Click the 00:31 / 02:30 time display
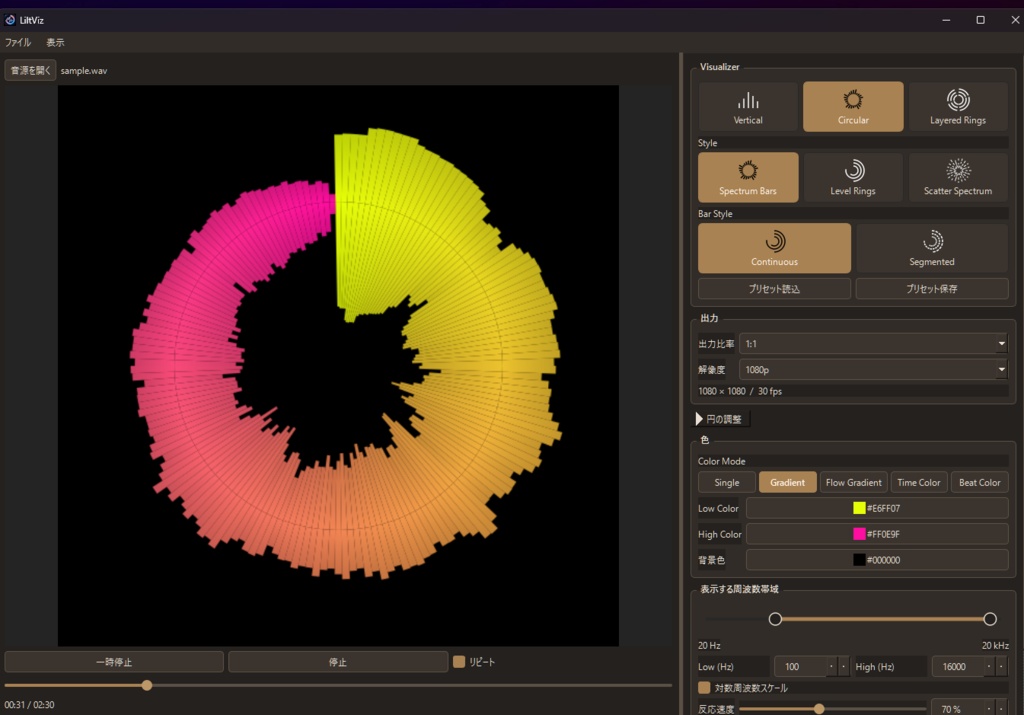 [29, 705]
